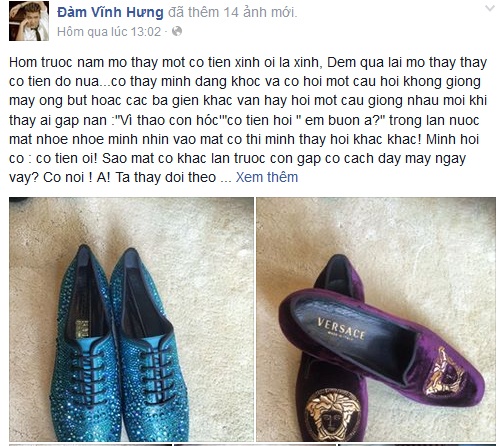
Task: Open the purple Versace loafers photo
Action: [x=376, y=319]
